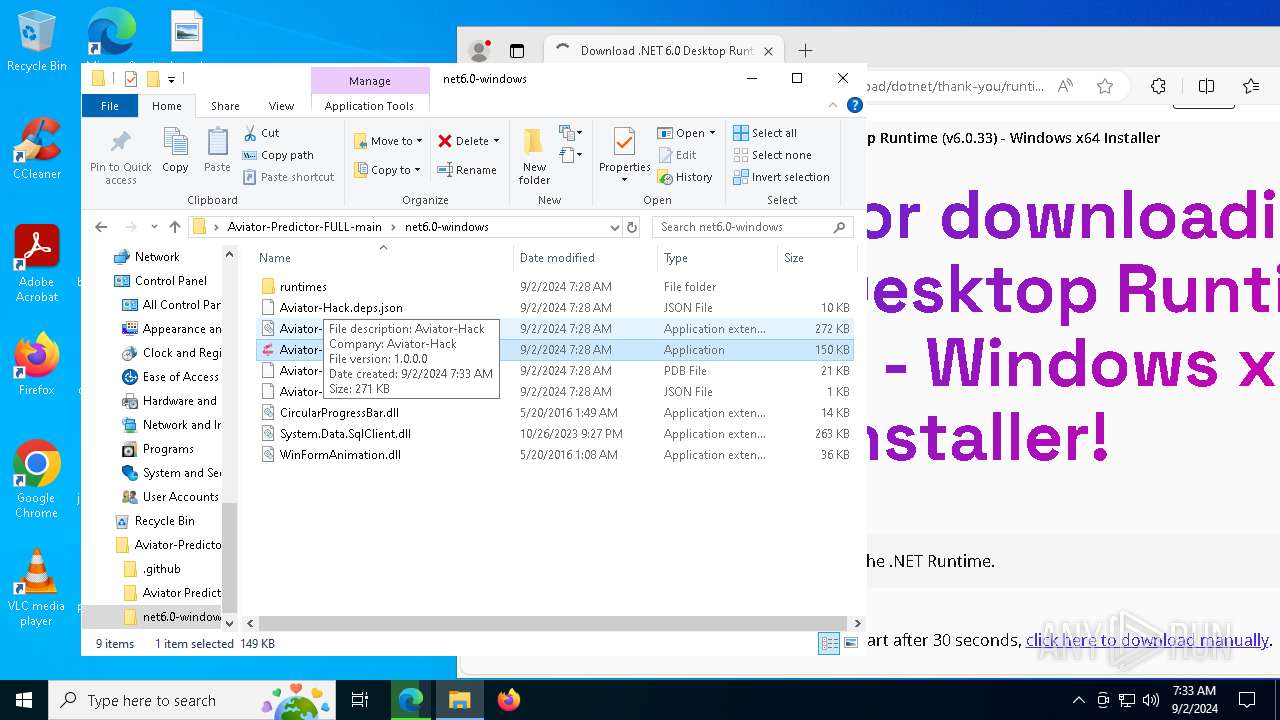Viewport: 1280px width, 720px height.
Task: Open the New item dropdown
Action: [571, 133]
